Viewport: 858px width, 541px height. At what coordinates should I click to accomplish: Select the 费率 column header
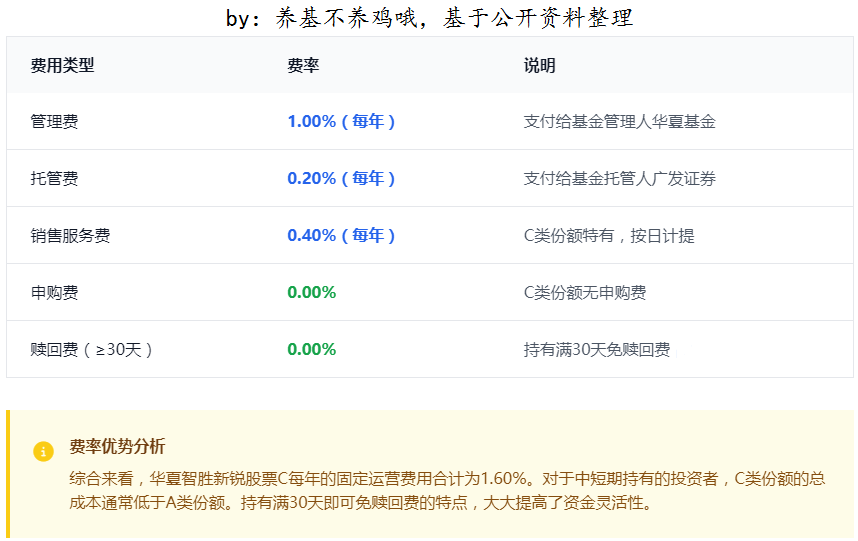(x=303, y=66)
